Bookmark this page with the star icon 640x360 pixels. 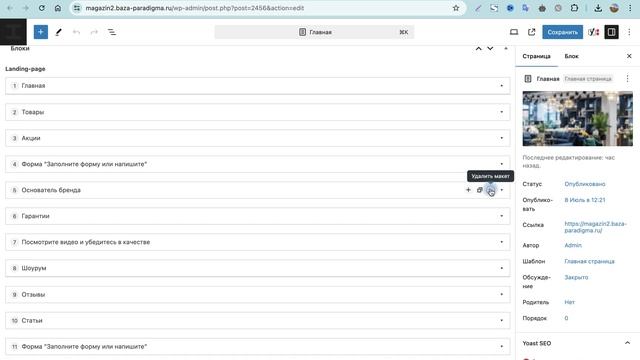point(456,8)
